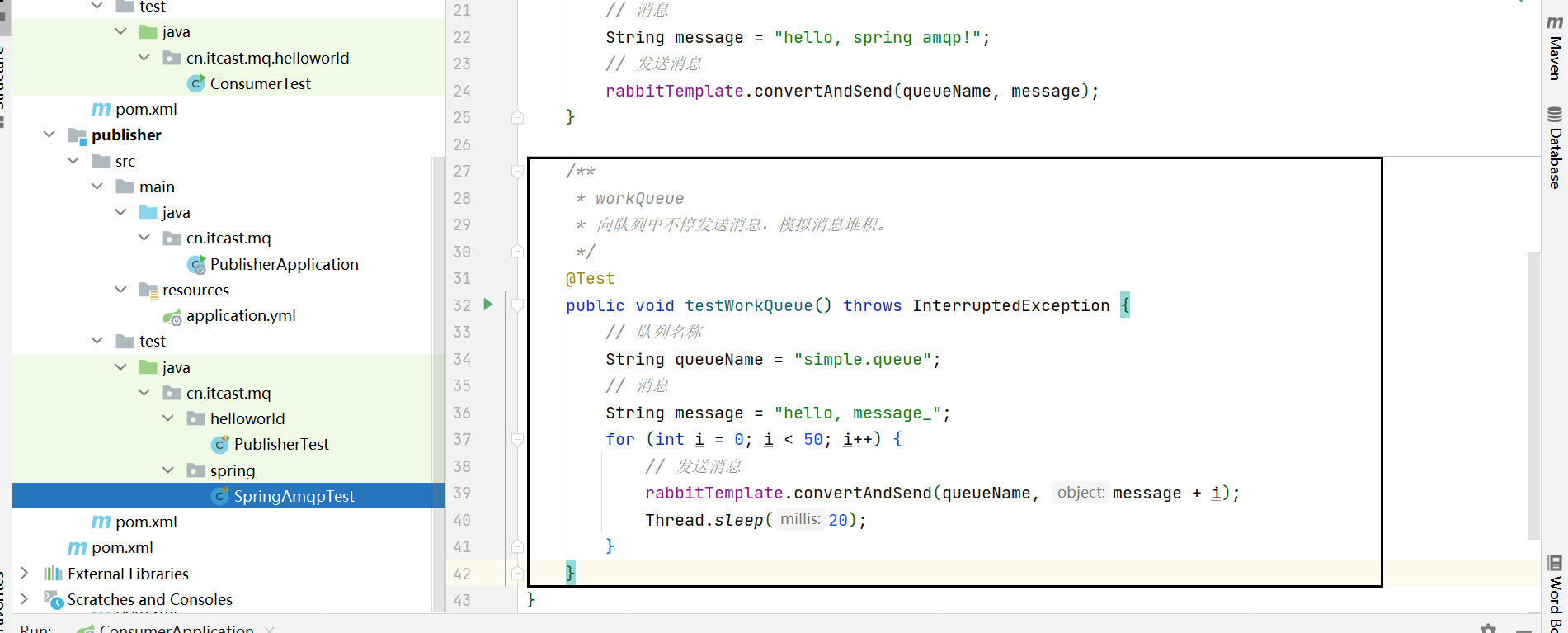Expand the Scratches and Consoles chevron
The width and height of the screenshot is (1568, 633).
[x=25, y=599]
